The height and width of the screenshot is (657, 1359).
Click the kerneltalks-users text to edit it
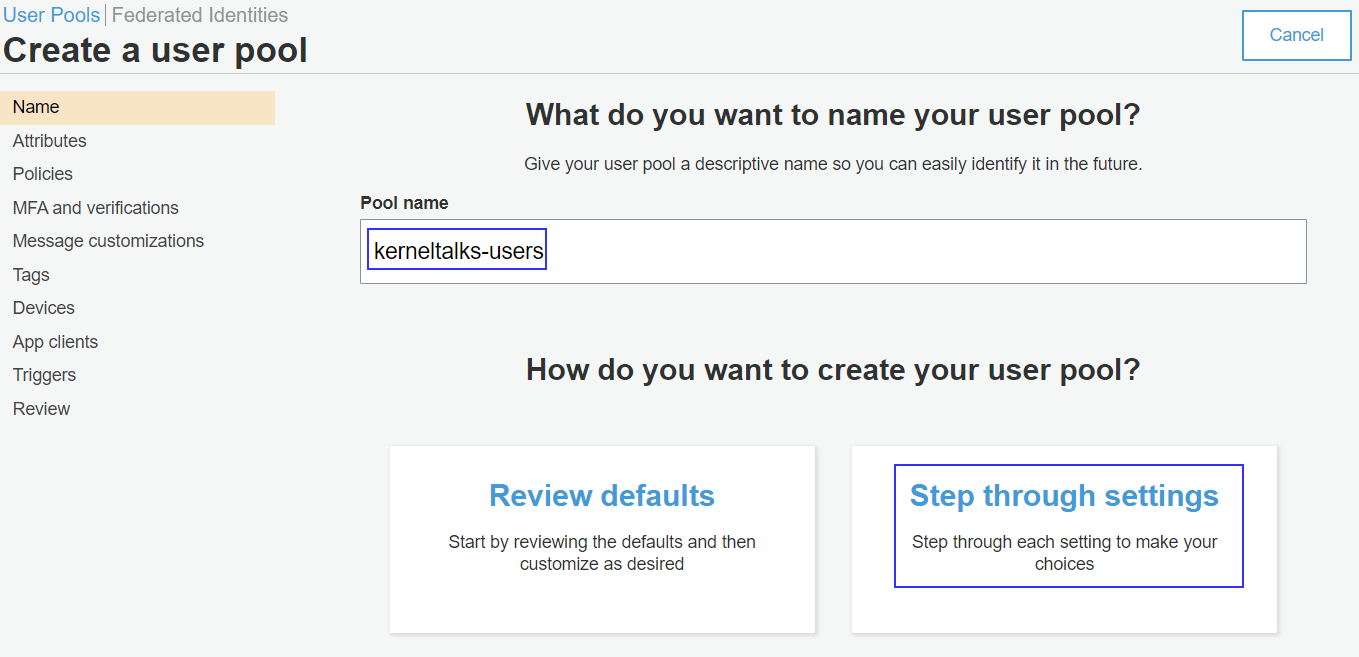point(456,248)
